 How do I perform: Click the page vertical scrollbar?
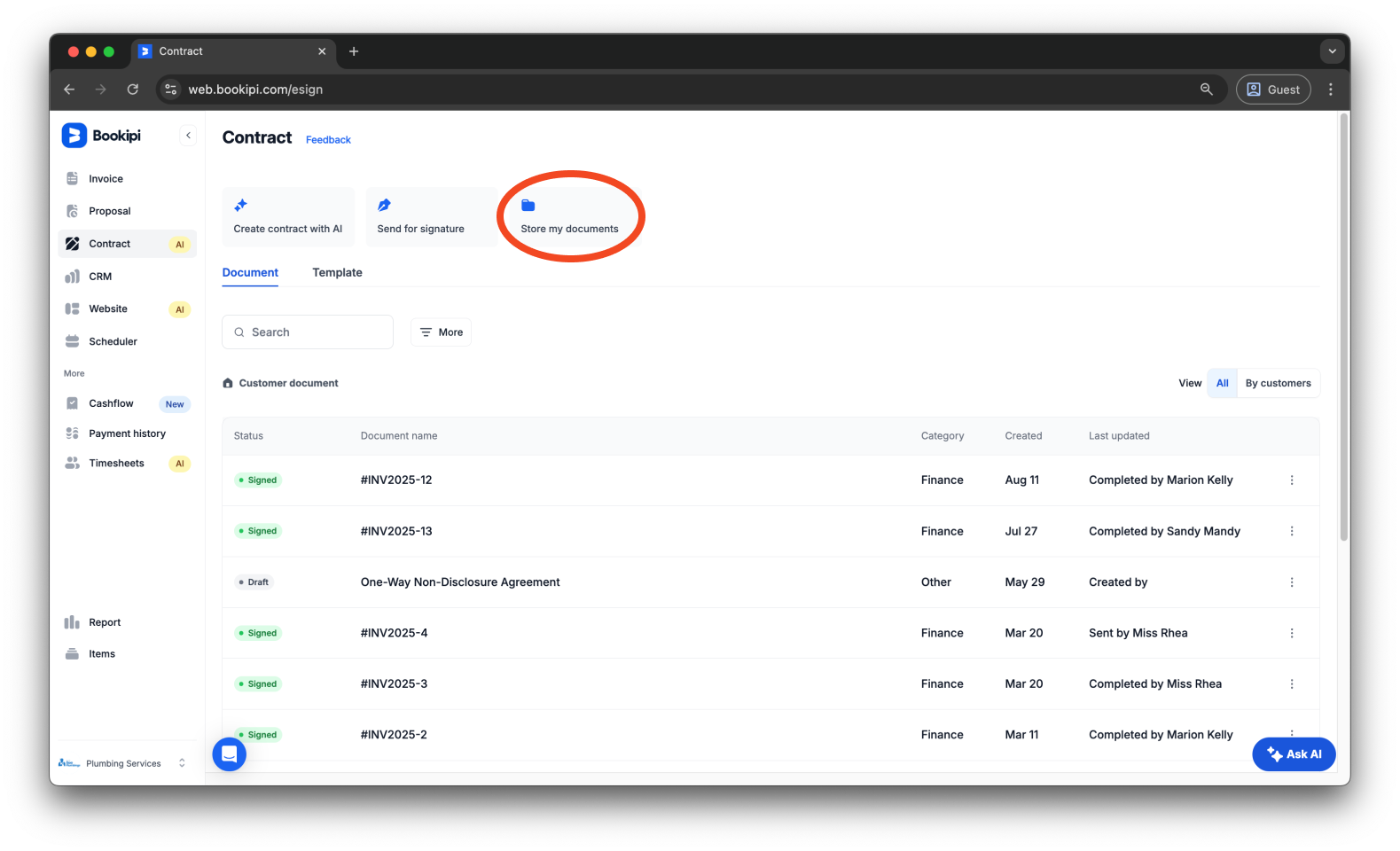point(1344,328)
